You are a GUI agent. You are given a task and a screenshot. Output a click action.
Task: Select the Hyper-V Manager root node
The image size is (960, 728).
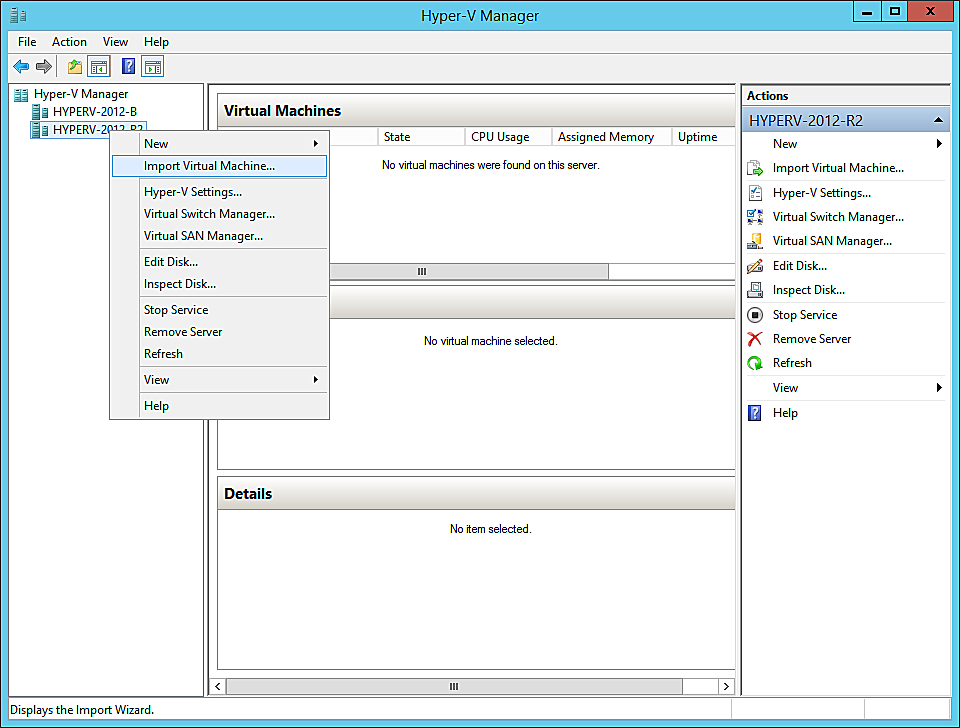[x=81, y=94]
